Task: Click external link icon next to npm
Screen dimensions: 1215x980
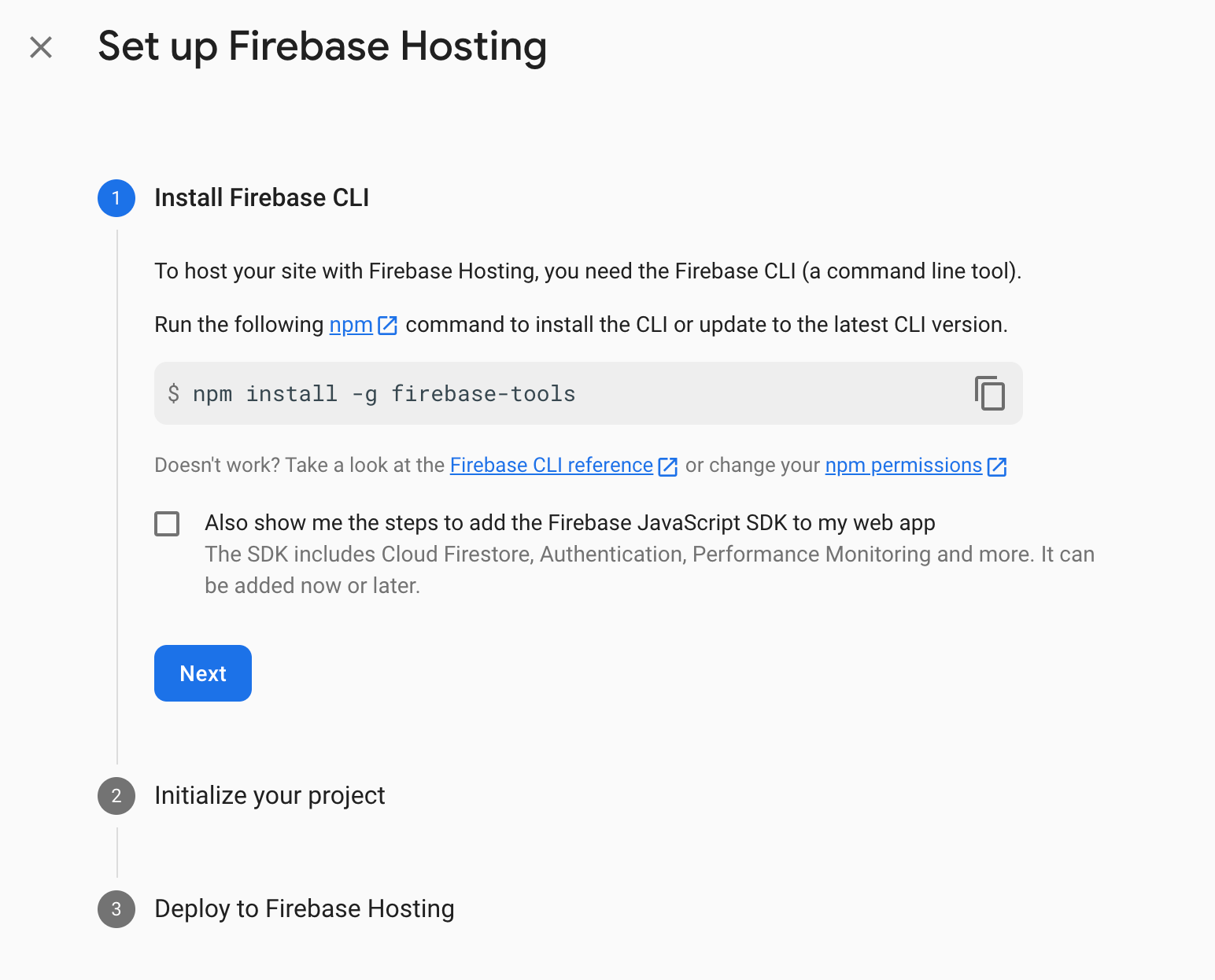Action: (x=388, y=325)
